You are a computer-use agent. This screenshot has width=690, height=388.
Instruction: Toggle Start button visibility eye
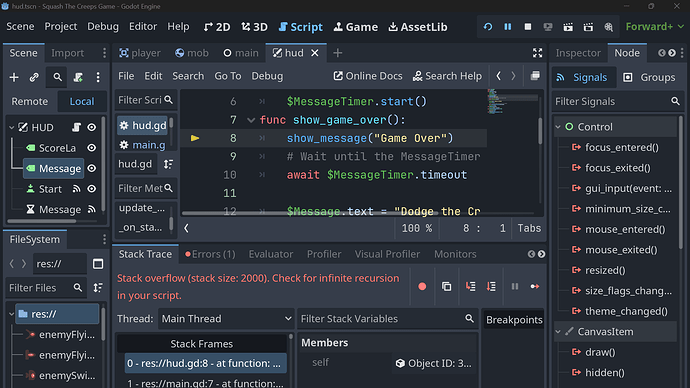click(x=92, y=189)
